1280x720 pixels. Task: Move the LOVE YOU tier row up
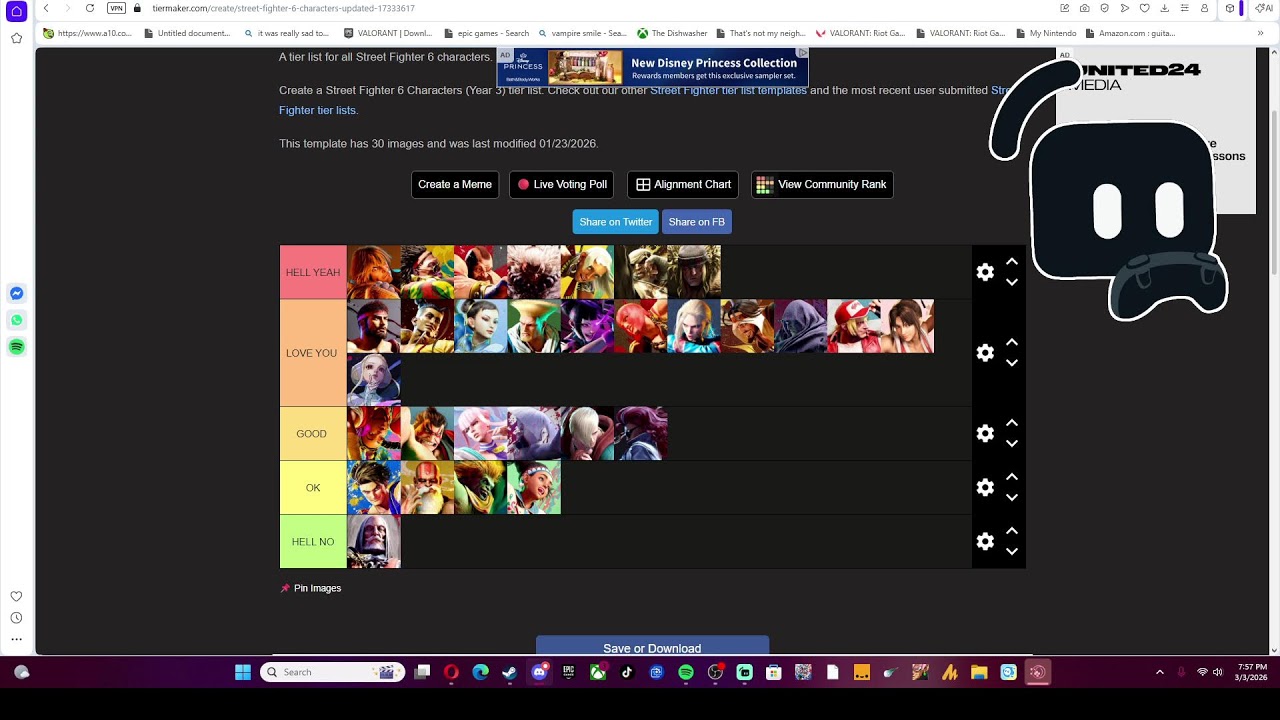(x=1012, y=342)
